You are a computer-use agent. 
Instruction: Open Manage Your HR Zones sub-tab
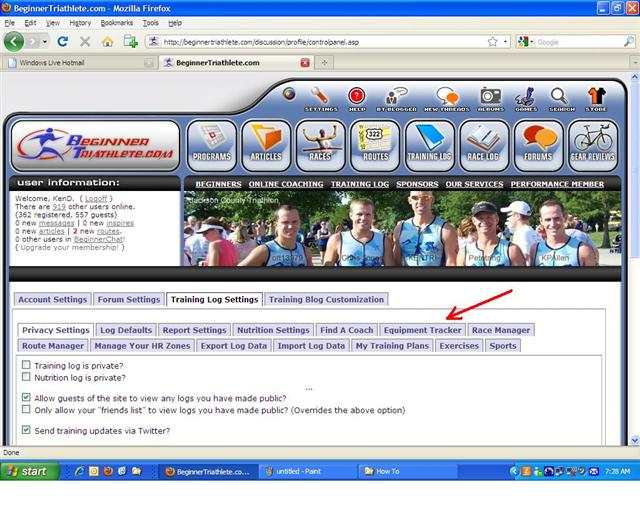[142, 346]
